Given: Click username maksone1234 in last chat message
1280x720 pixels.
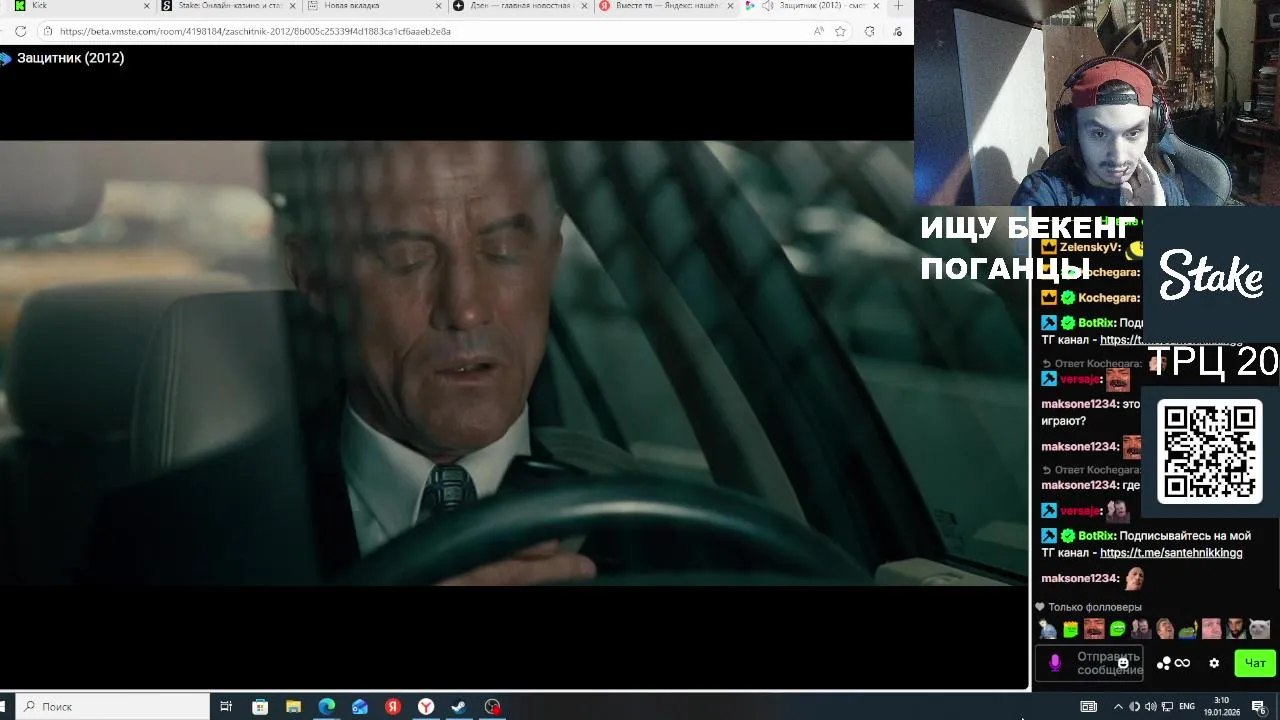Looking at the screenshot, I should (1080, 579).
